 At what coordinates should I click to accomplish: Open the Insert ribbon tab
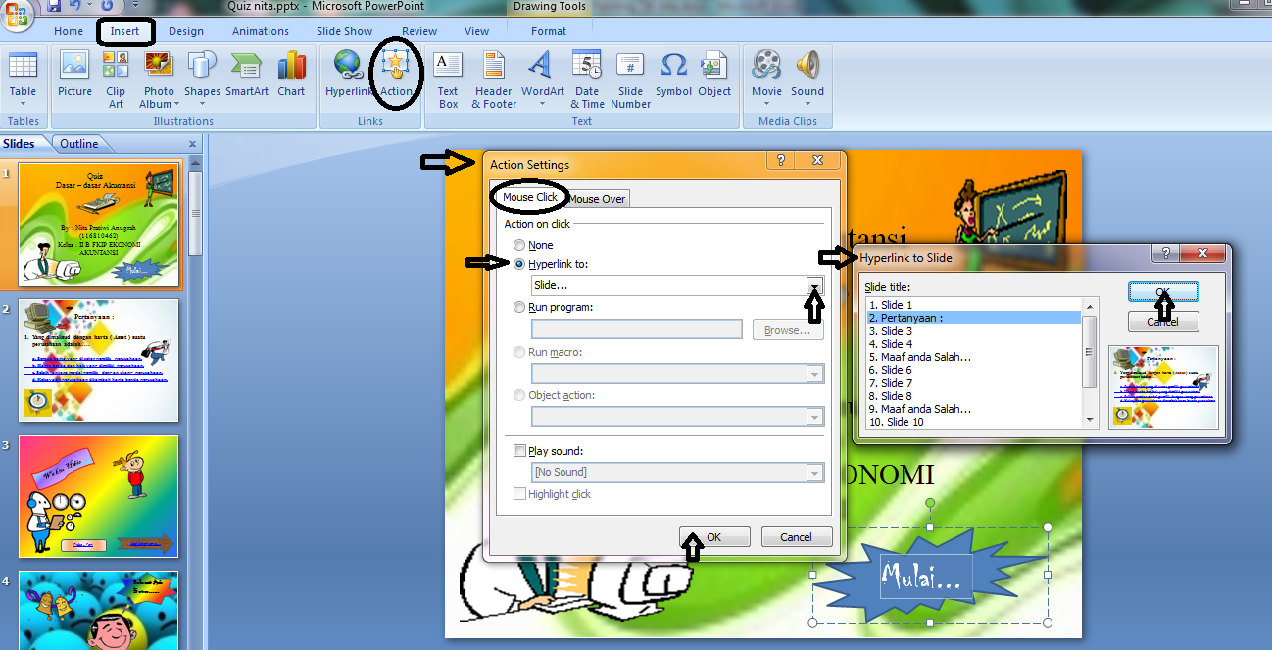coord(125,31)
